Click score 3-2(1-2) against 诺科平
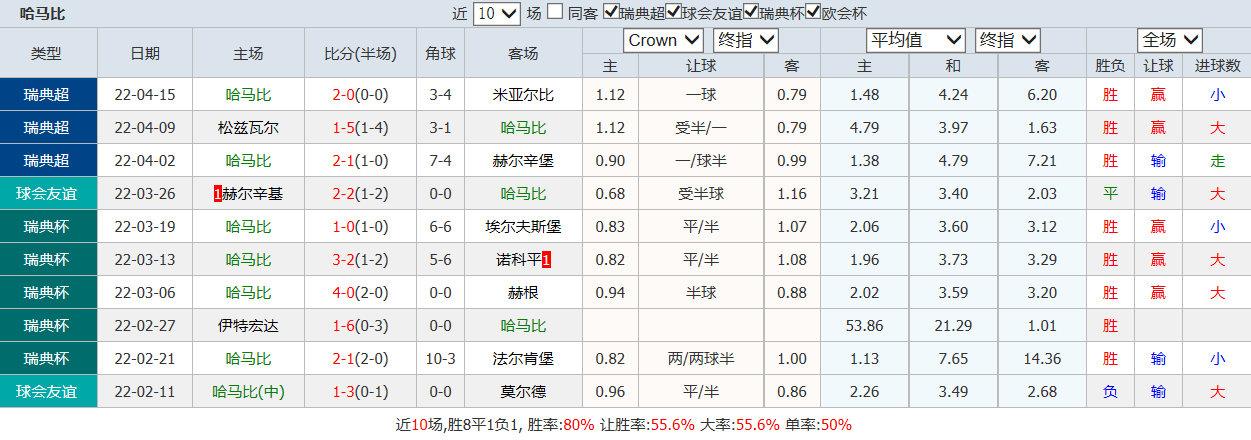The width and height of the screenshot is (1251, 440). point(360,260)
